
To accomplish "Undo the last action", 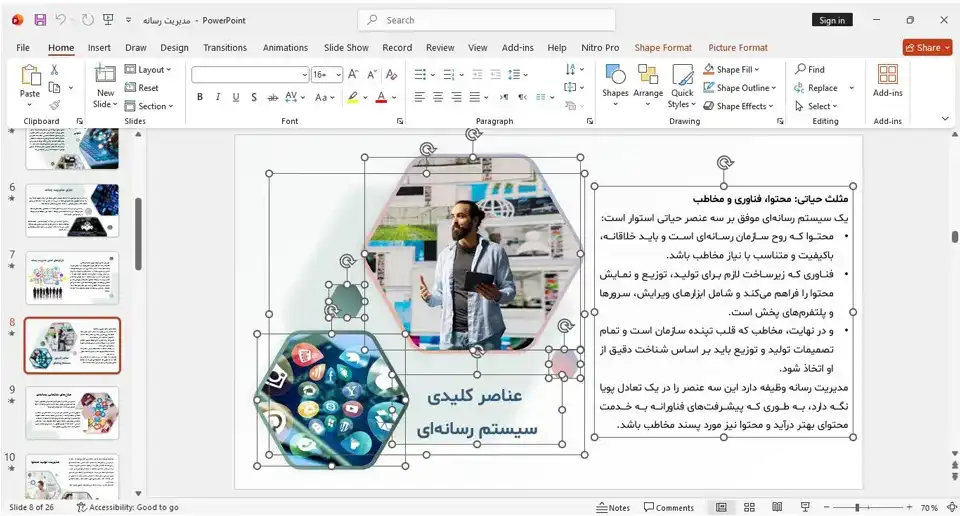I will click(x=61, y=20).
